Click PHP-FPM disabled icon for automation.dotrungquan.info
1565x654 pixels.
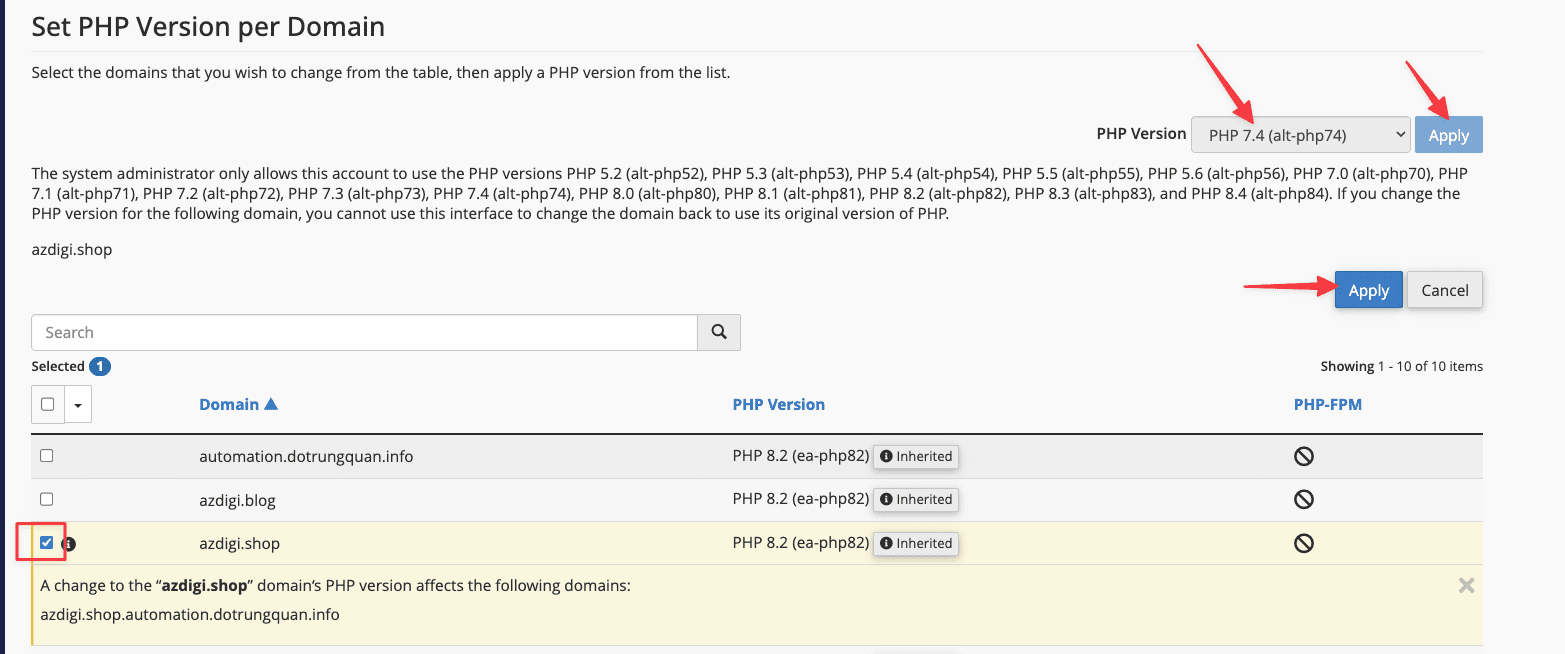pyautogui.click(x=1303, y=456)
